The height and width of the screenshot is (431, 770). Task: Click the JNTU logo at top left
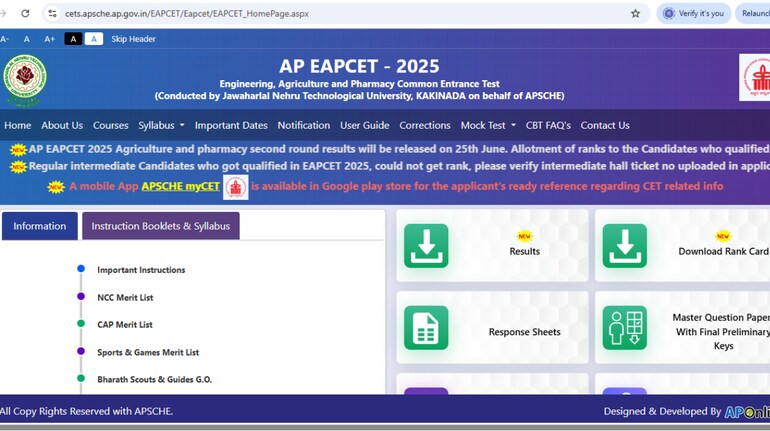pos(25,80)
